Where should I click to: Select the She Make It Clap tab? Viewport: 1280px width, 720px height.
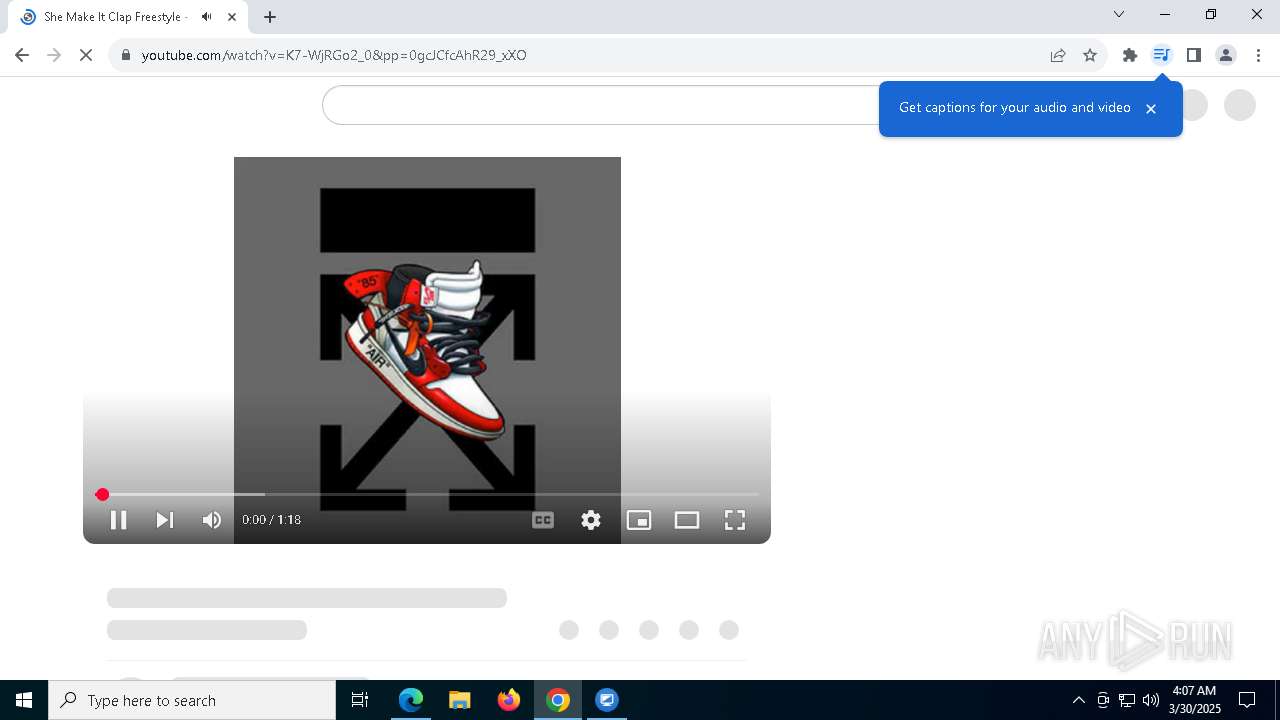(x=128, y=17)
